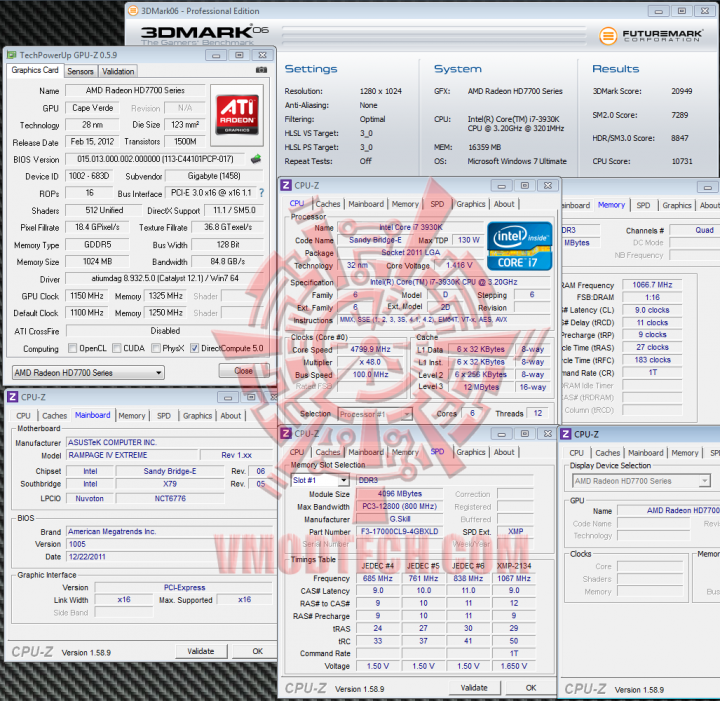Image resolution: width=720 pixels, height=701 pixels.
Task: Click the BIOS Date 12/22/2011 field
Action: [169, 556]
